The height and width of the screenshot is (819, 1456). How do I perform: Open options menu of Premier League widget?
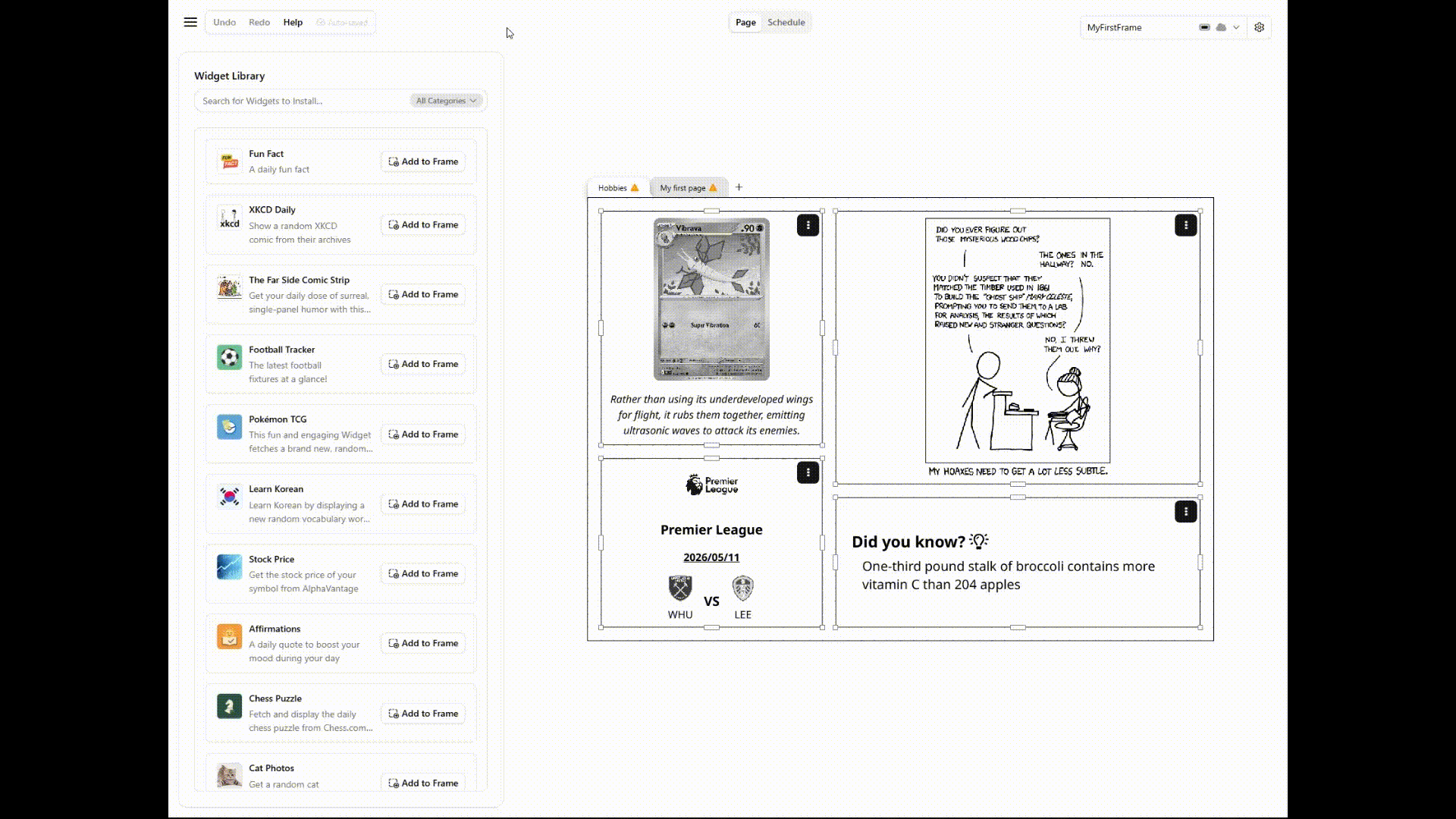[808, 472]
